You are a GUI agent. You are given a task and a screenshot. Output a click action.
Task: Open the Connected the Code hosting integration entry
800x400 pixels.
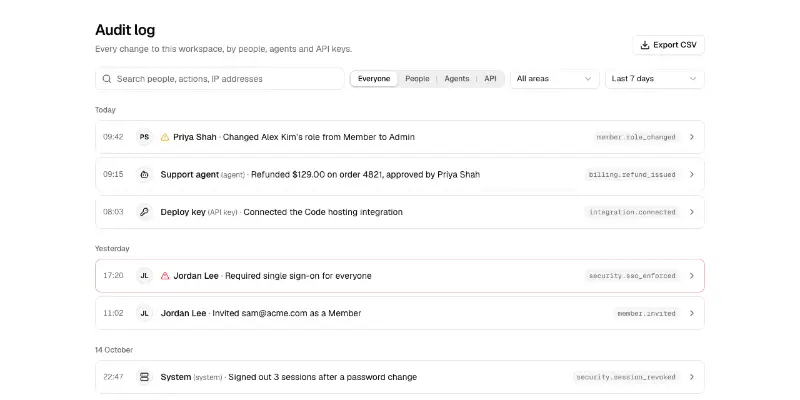[x=399, y=212]
